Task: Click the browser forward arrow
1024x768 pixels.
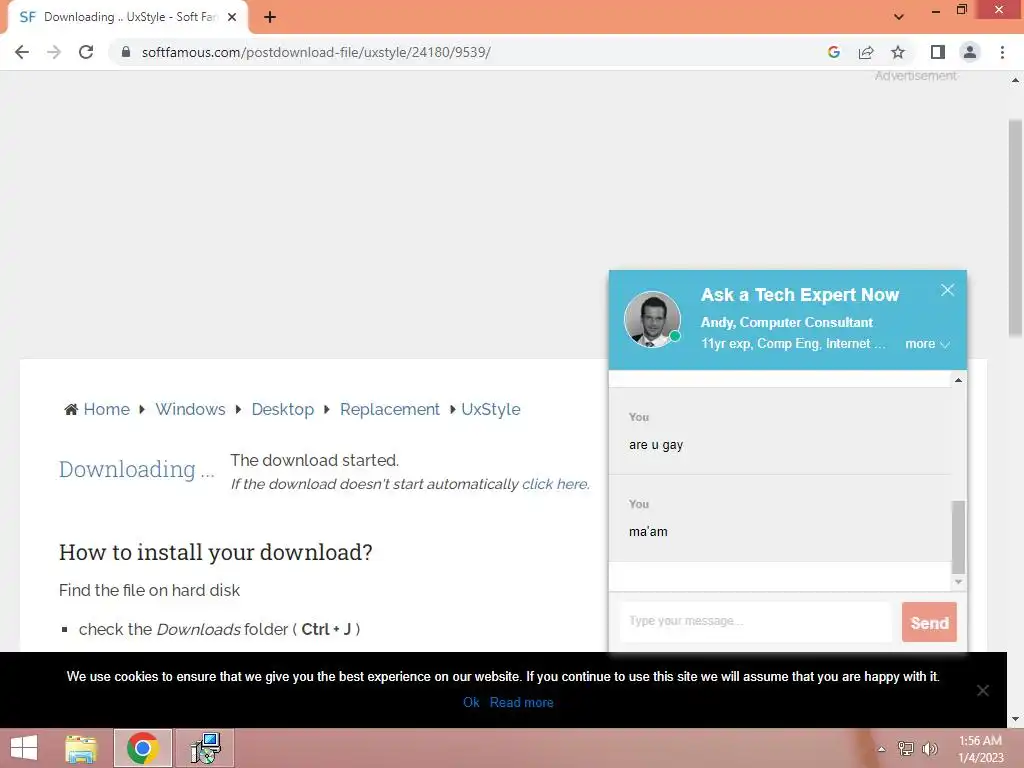Action: (x=54, y=52)
